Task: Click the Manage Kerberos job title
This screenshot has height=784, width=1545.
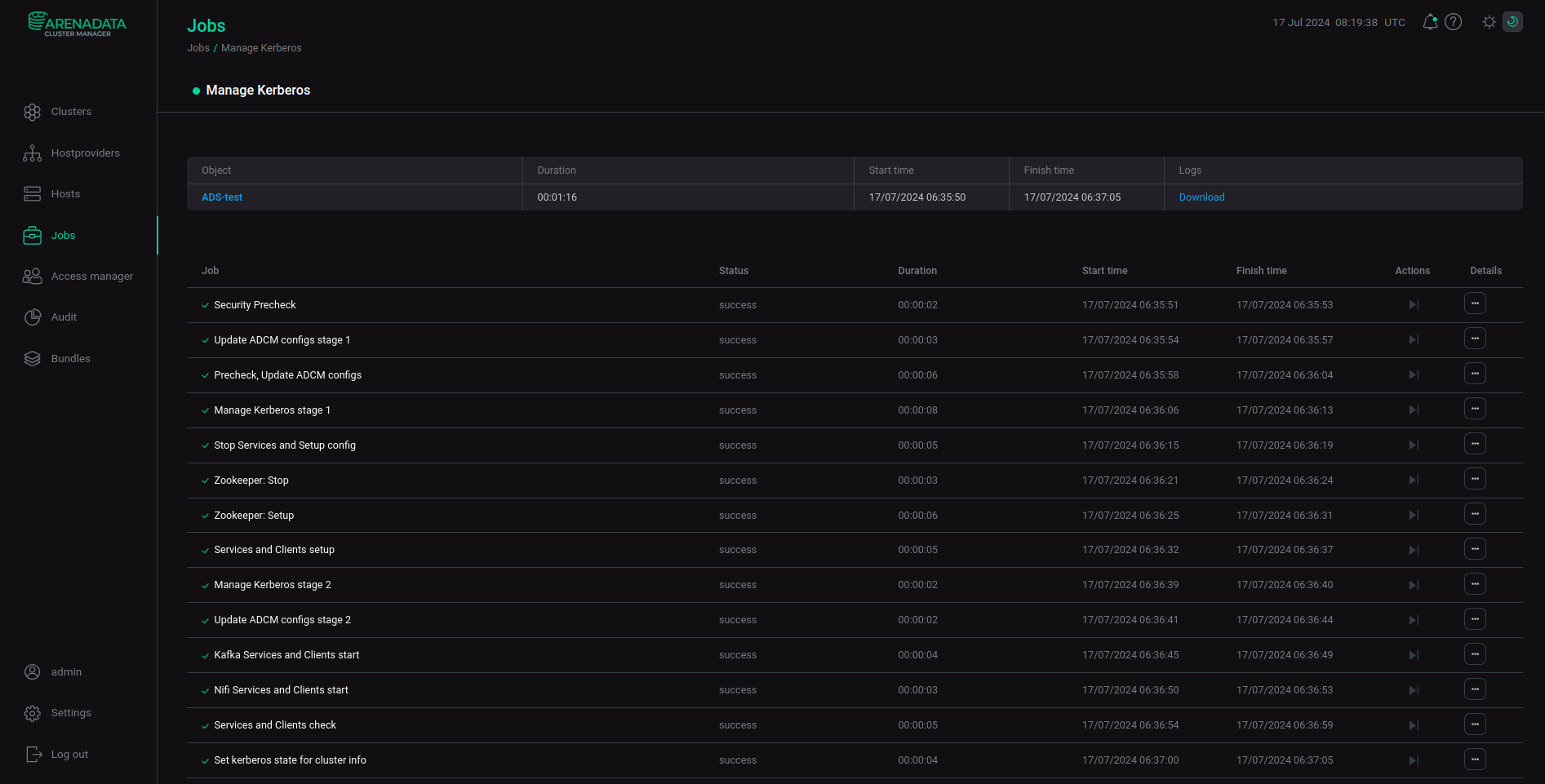Action: [x=258, y=91]
